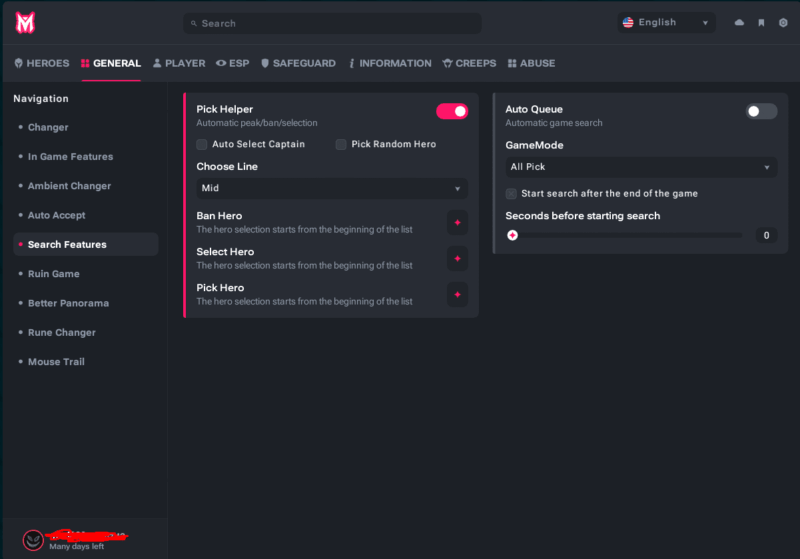Select Search Features navigation item
Viewport: 800px width, 559px height.
tap(86, 244)
